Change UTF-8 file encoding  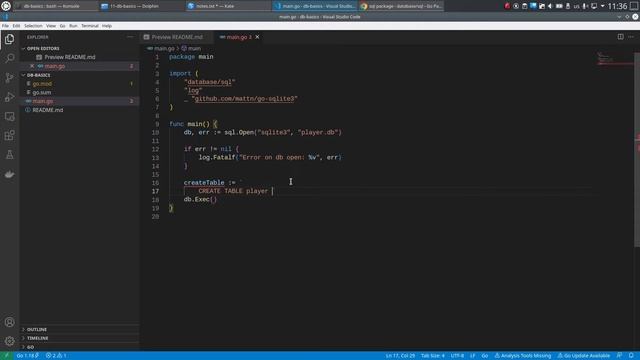[x=457, y=356]
